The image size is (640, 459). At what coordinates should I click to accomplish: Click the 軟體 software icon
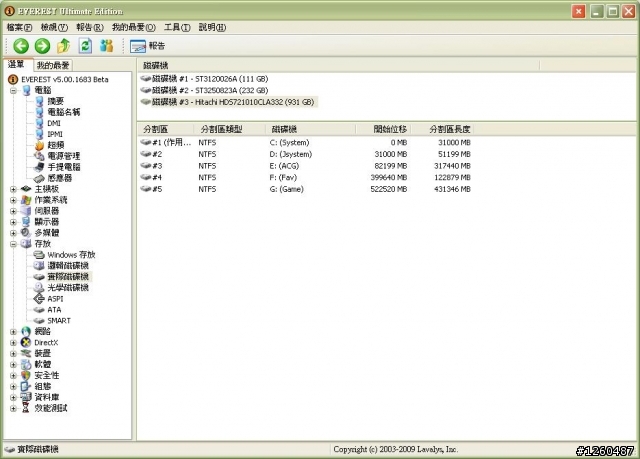26,364
